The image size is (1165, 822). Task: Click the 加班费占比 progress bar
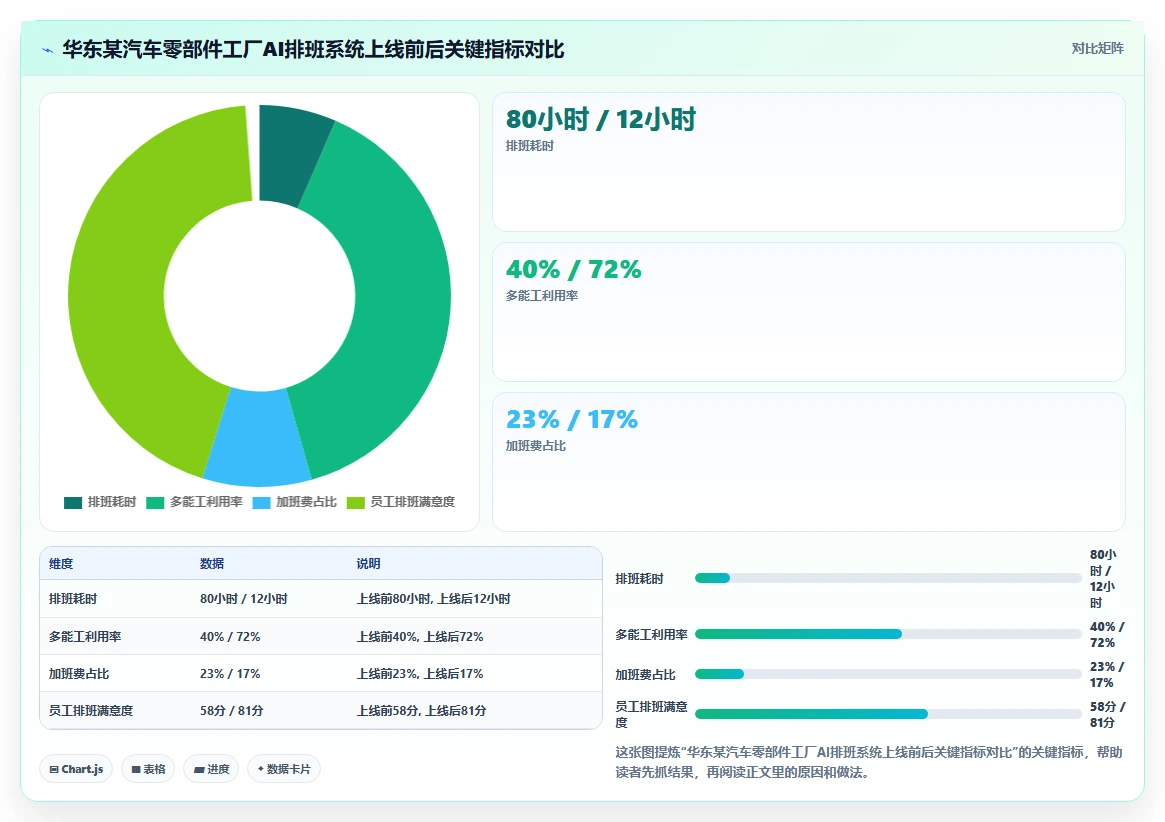[888, 674]
